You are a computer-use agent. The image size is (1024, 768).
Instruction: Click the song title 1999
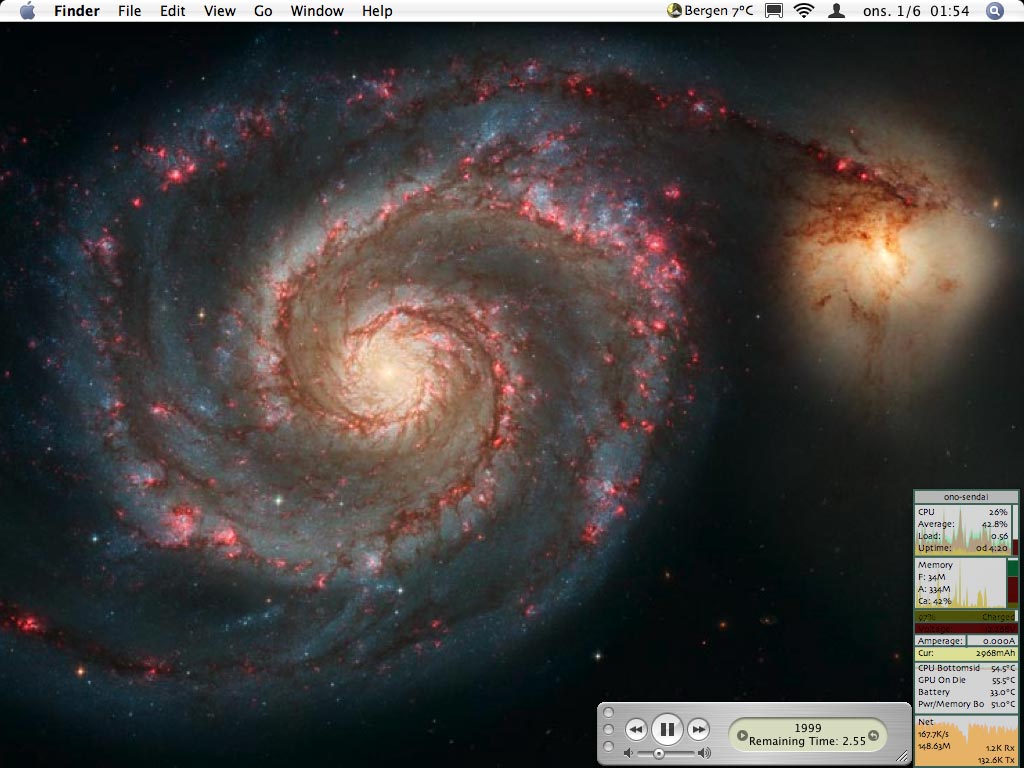(x=808, y=728)
